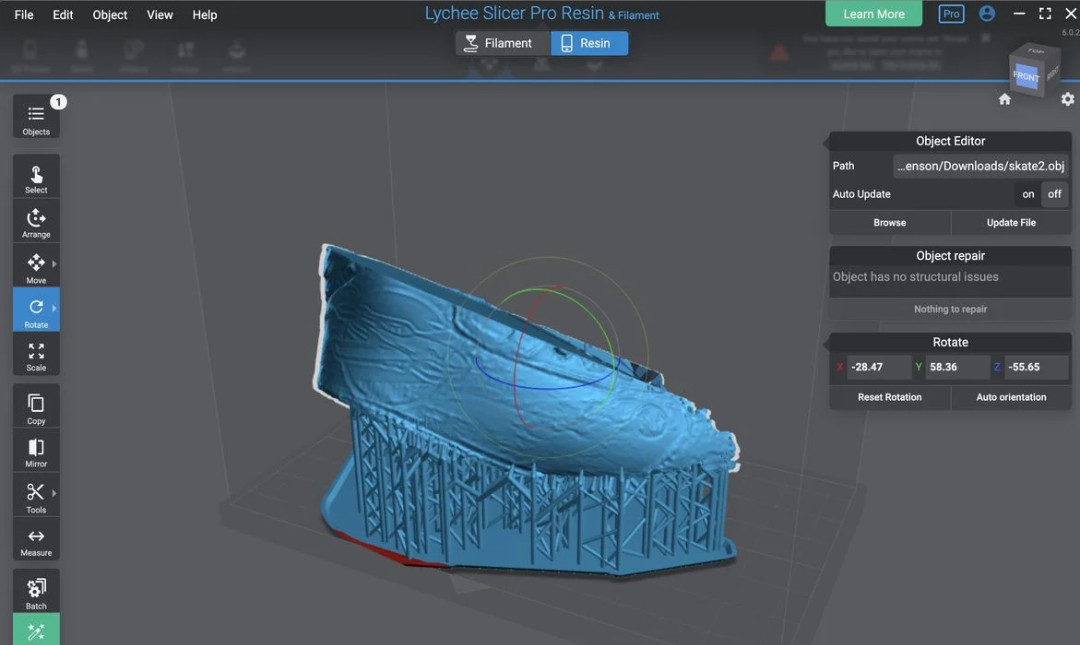Image resolution: width=1080 pixels, height=645 pixels.
Task: Click the Reset Rotation button
Action: (889, 397)
